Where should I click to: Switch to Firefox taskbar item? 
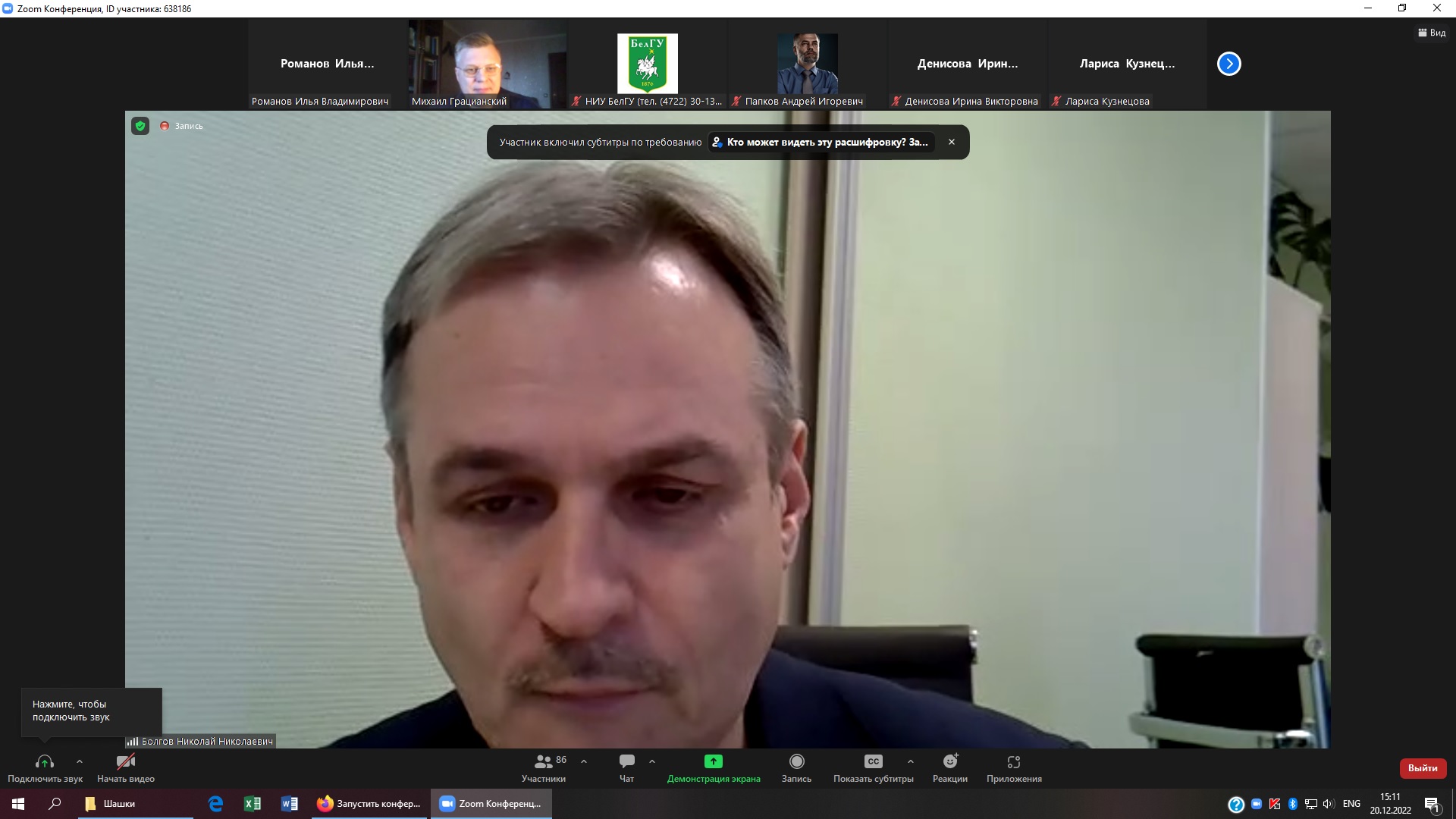[369, 804]
